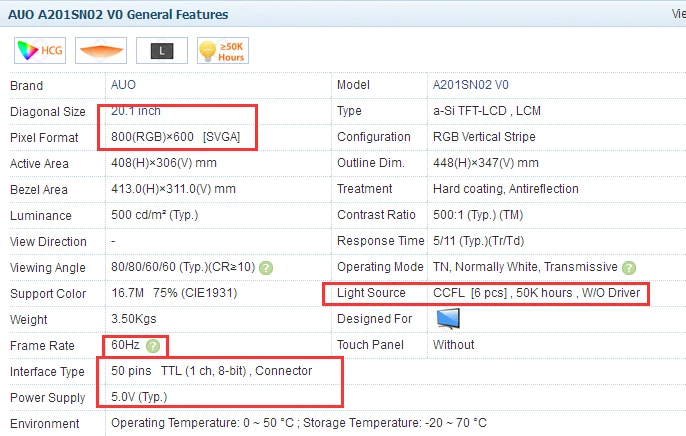686x436 pixels.
Task: Click the 80/80/60/60 viewing angle value
Action: (x=183, y=267)
